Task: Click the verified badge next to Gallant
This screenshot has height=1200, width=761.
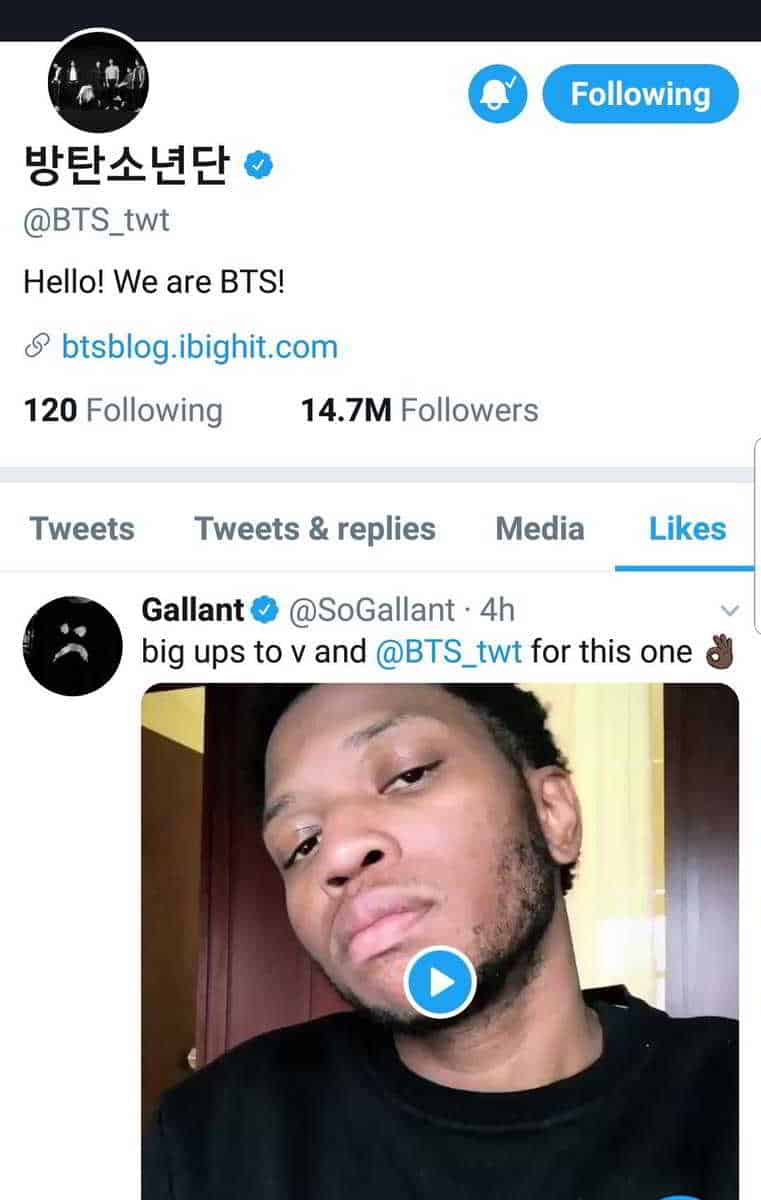Action: point(264,609)
